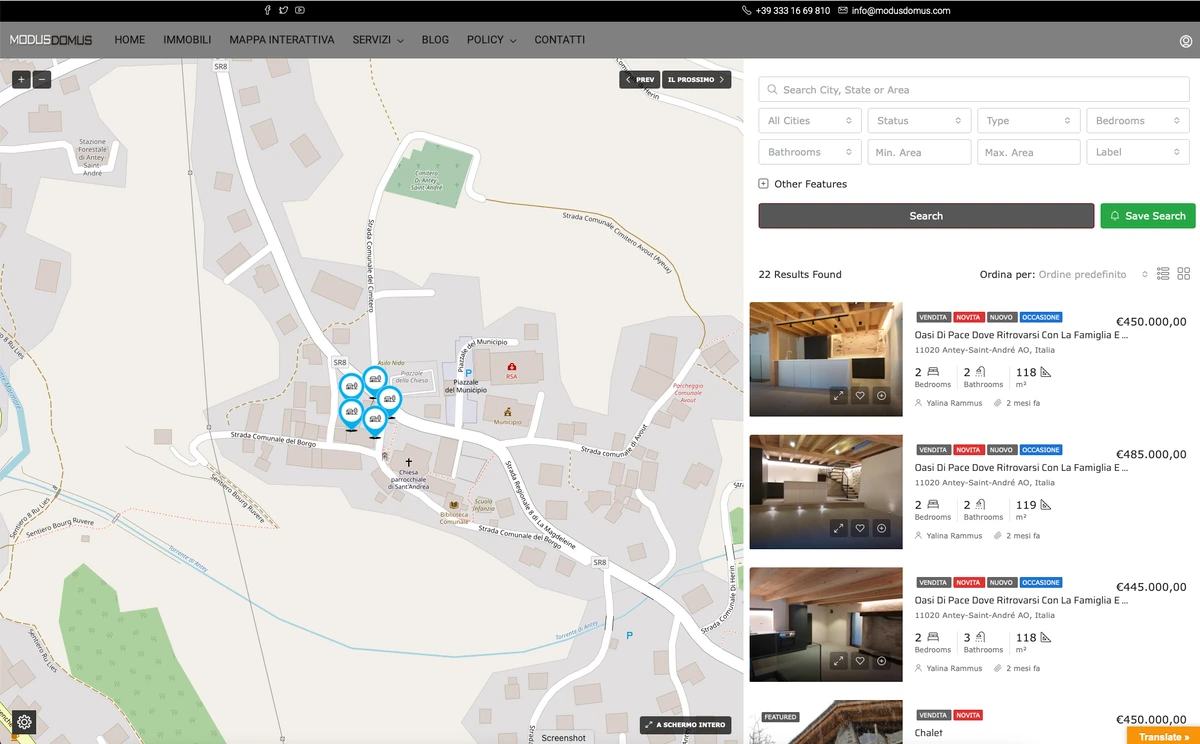Open the YouTube icon in top bar
1200x744 pixels.
[x=300, y=10]
